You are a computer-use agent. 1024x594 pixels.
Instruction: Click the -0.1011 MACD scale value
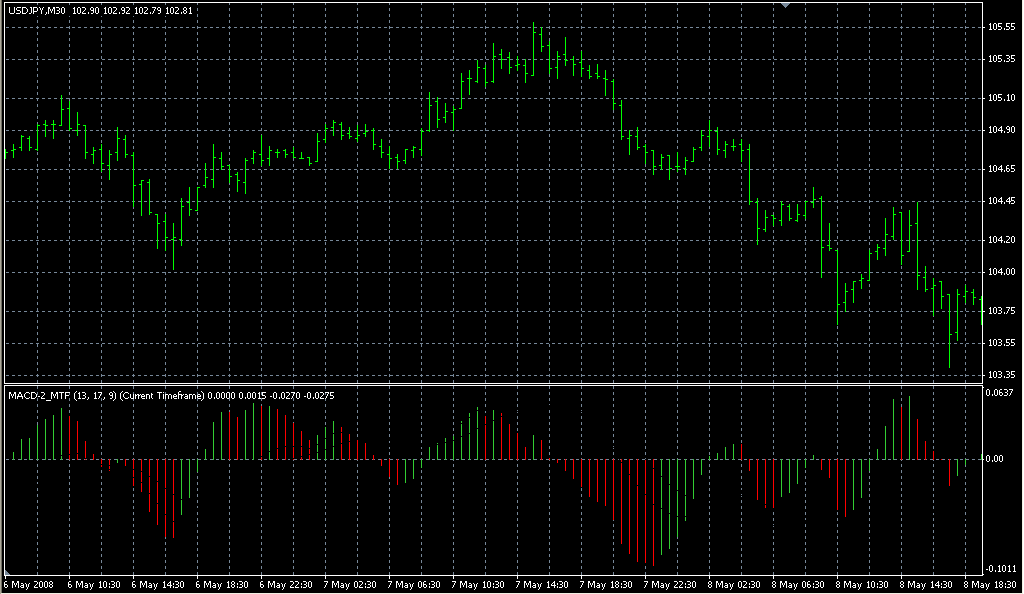[x=1002, y=567]
